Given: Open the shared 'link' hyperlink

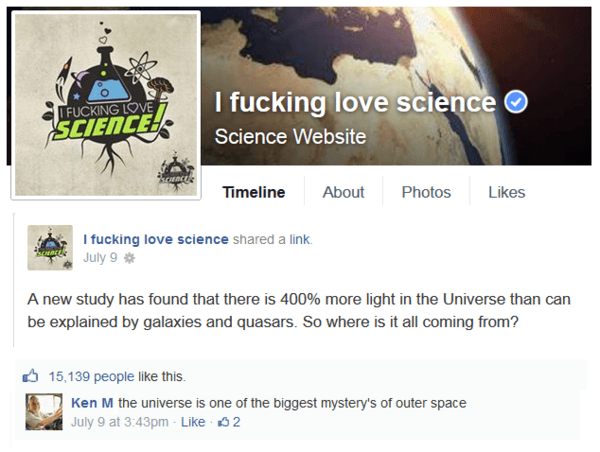Looking at the screenshot, I should (x=300, y=239).
